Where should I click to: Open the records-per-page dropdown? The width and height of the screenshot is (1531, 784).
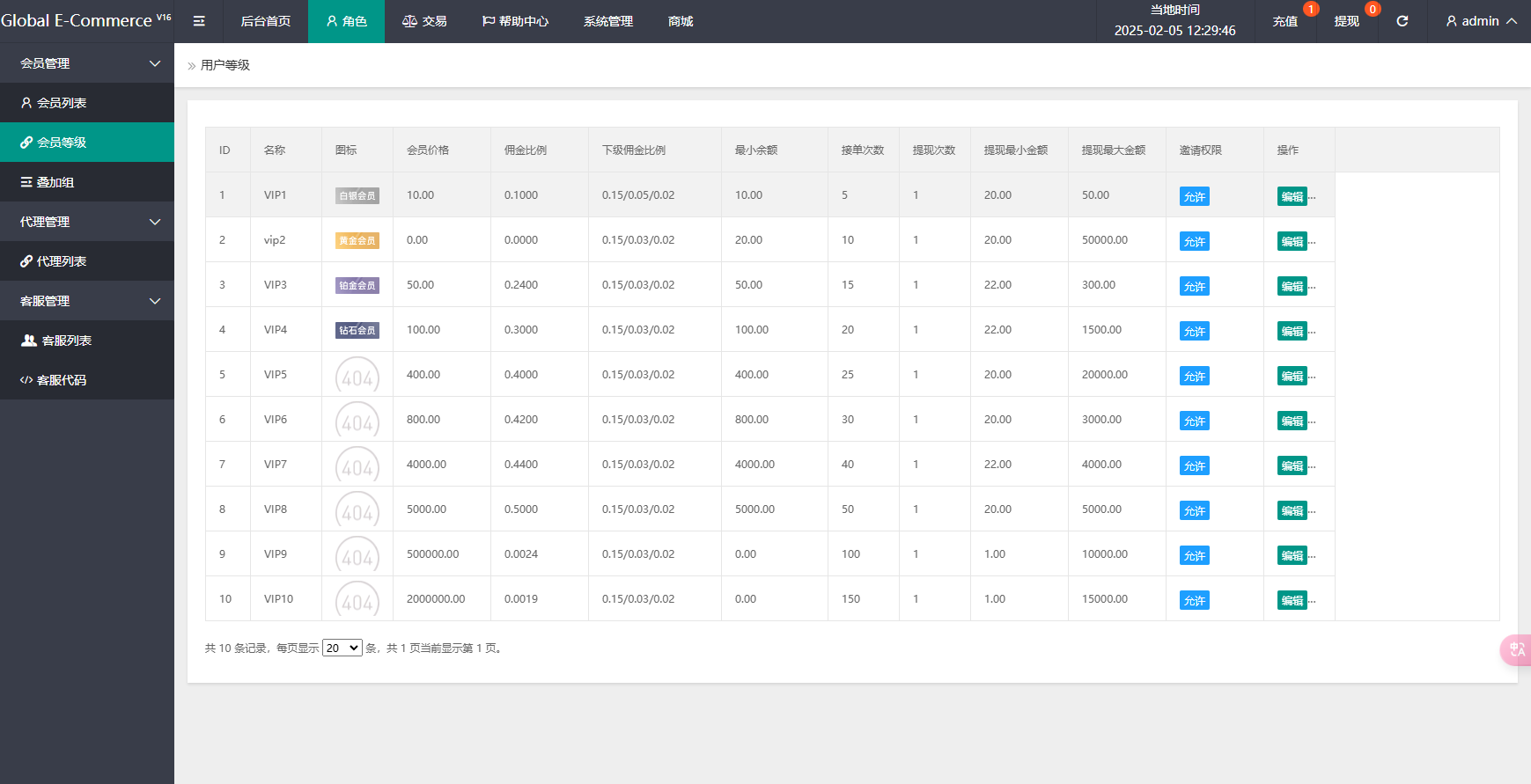[342, 648]
